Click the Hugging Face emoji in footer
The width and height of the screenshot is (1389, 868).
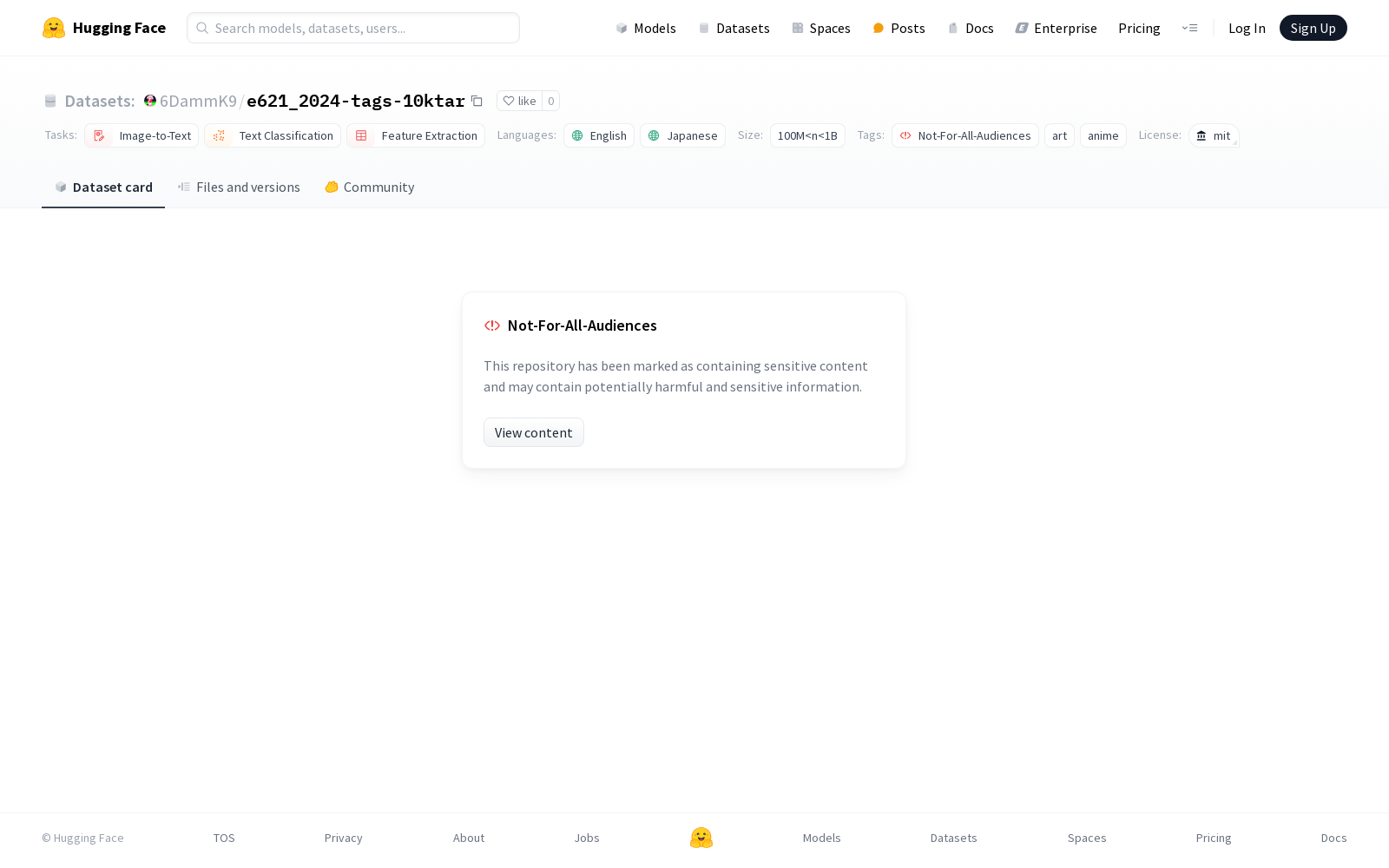701,838
